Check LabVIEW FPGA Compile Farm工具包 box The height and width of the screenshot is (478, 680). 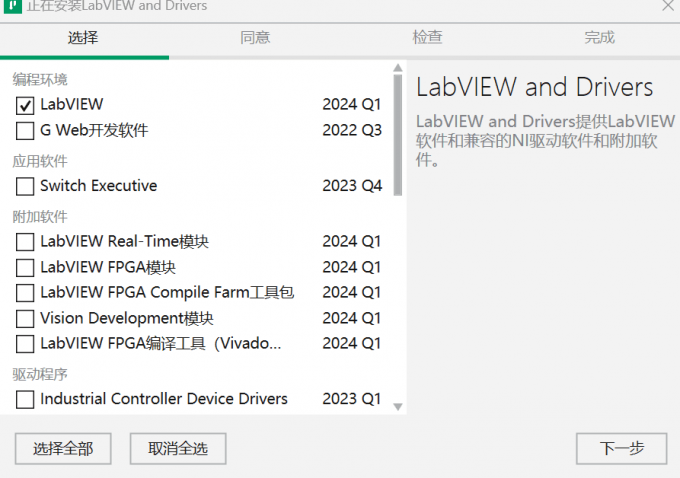(25, 293)
